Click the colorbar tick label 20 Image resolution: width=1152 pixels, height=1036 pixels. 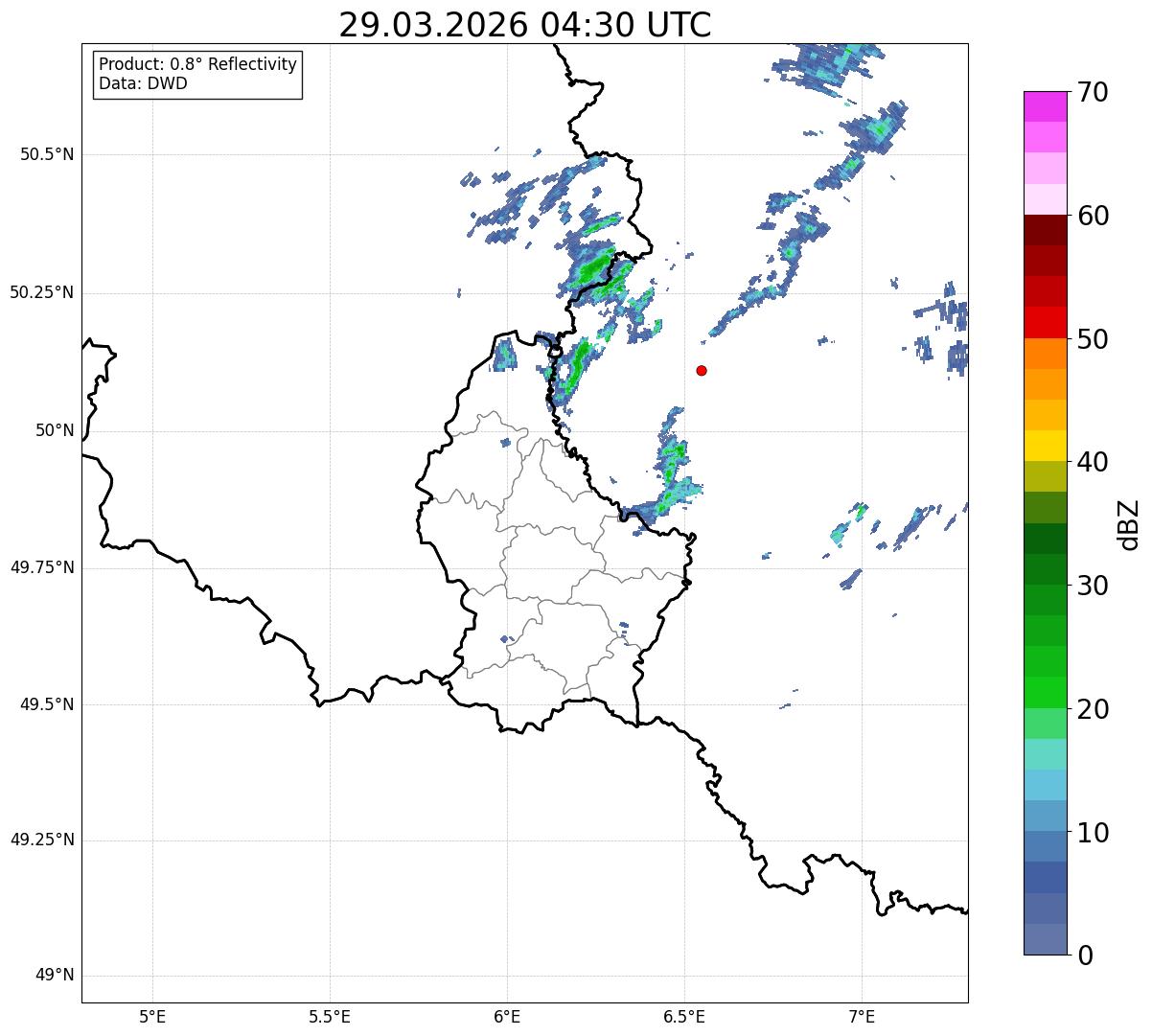[1094, 709]
